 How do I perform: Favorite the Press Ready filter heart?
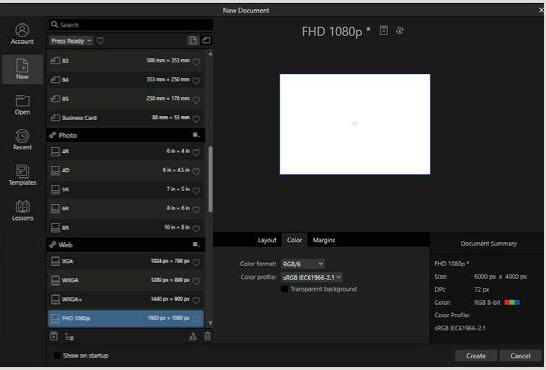(x=101, y=41)
